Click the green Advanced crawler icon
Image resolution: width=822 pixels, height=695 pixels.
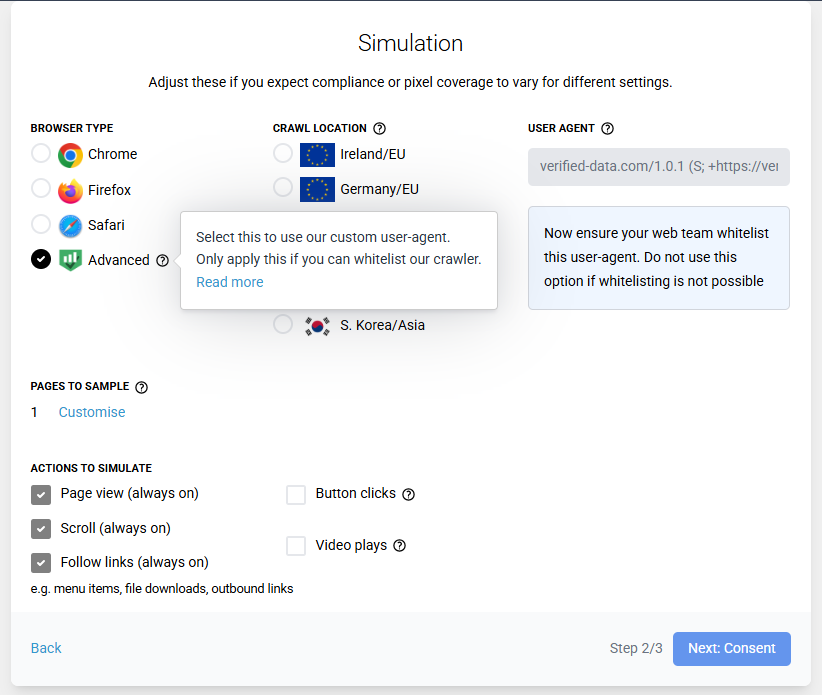70,260
